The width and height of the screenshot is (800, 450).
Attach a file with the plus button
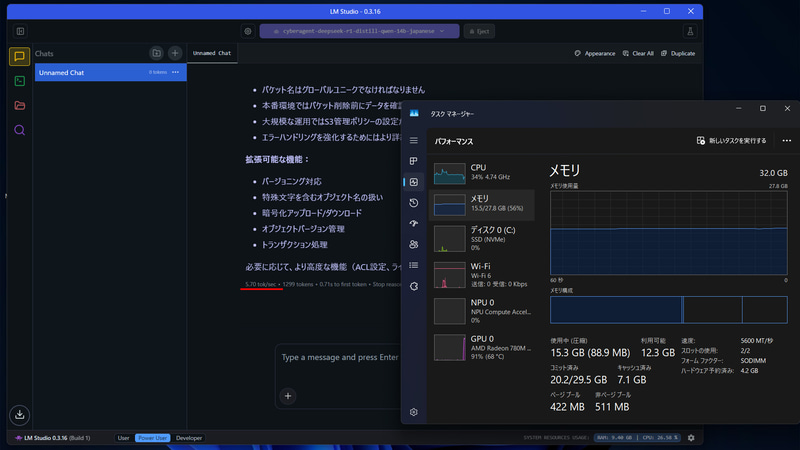pos(288,396)
